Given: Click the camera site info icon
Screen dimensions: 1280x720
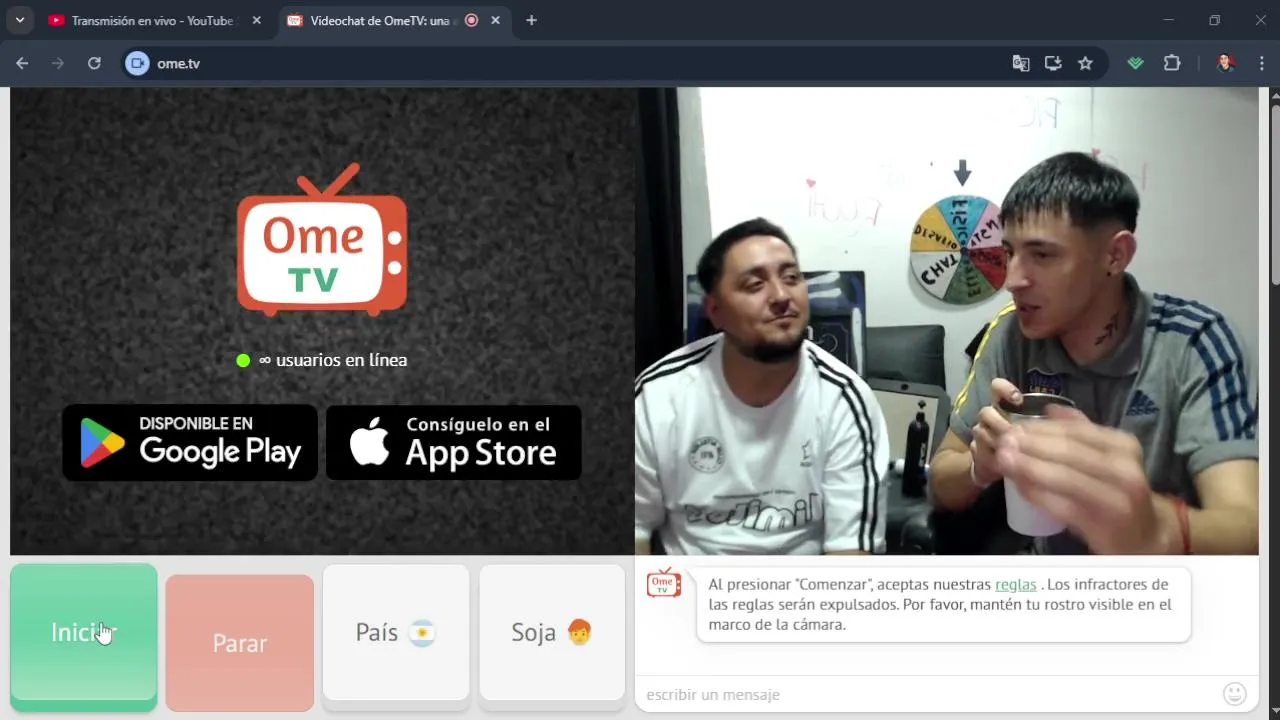Looking at the screenshot, I should (137, 63).
